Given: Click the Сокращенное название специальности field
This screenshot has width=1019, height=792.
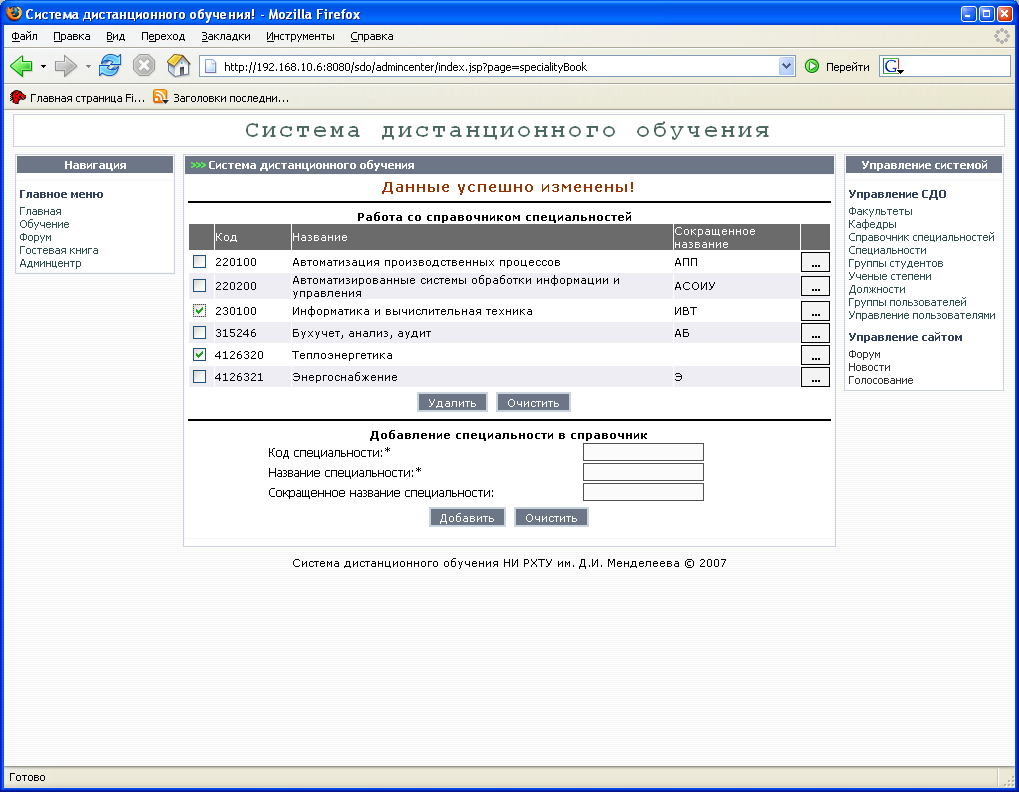Looking at the screenshot, I should pyautogui.click(x=643, y=492).
